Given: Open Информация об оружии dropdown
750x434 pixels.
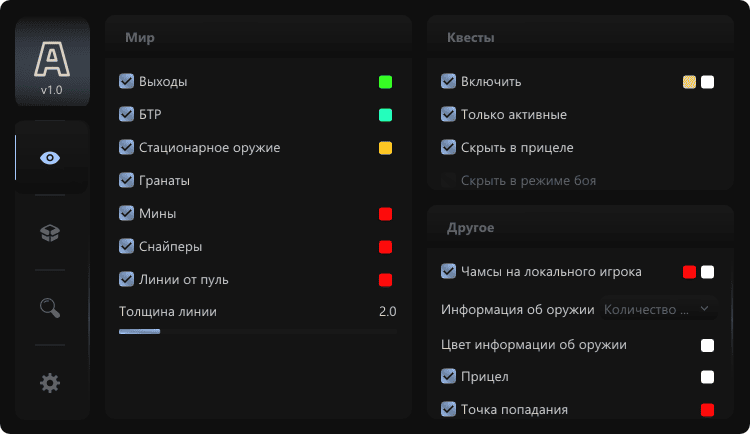Looking at the screenshot, I should click(x=658, y=310).
